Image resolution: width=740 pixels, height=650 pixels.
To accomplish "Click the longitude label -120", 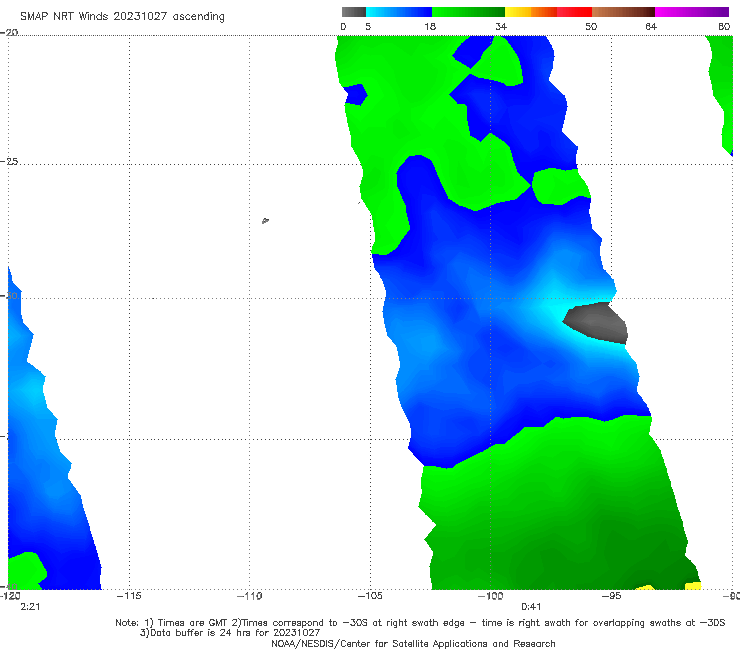I will [10, 596].
